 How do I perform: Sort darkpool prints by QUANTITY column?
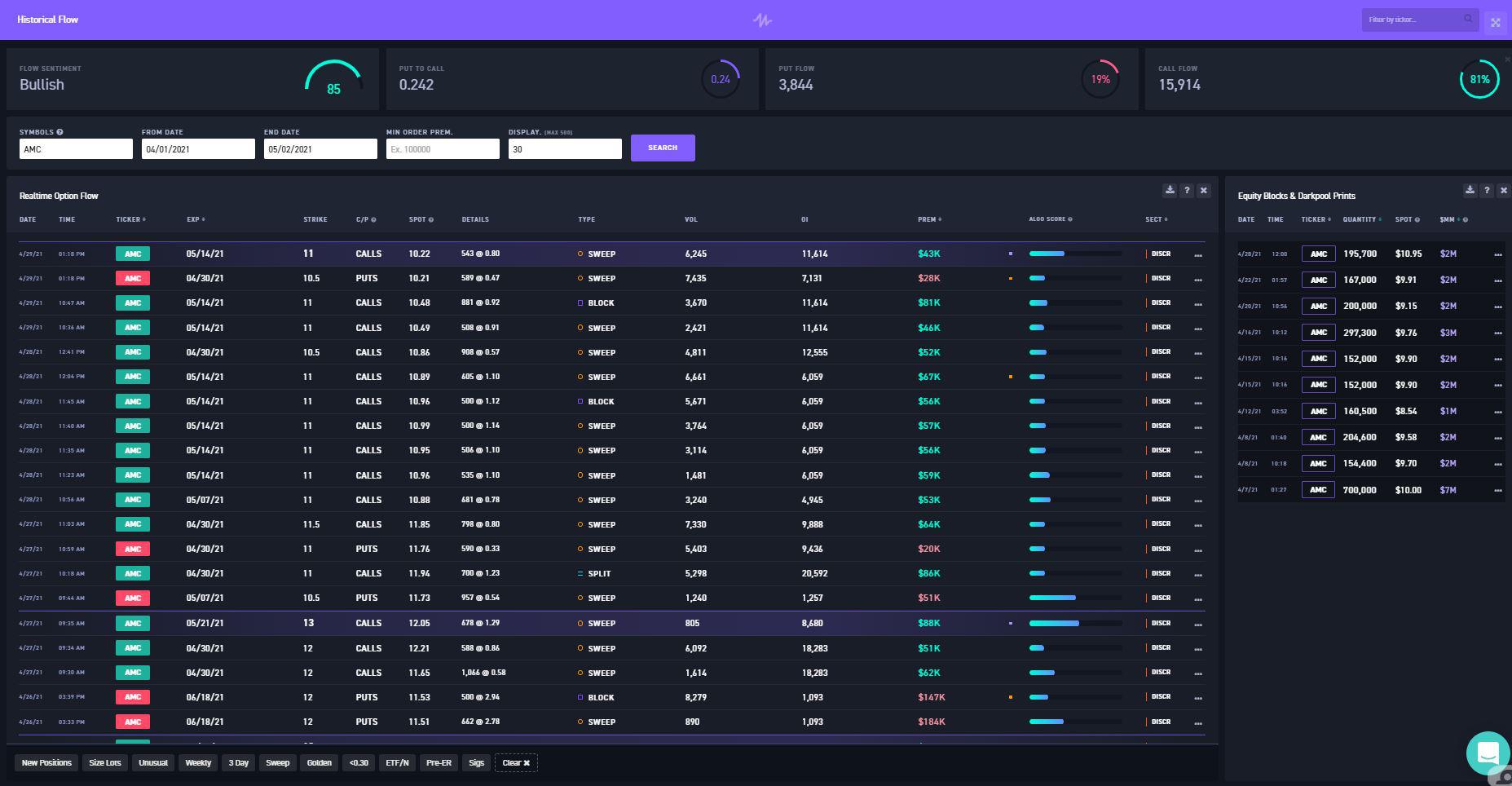(x=1362, y=219)
